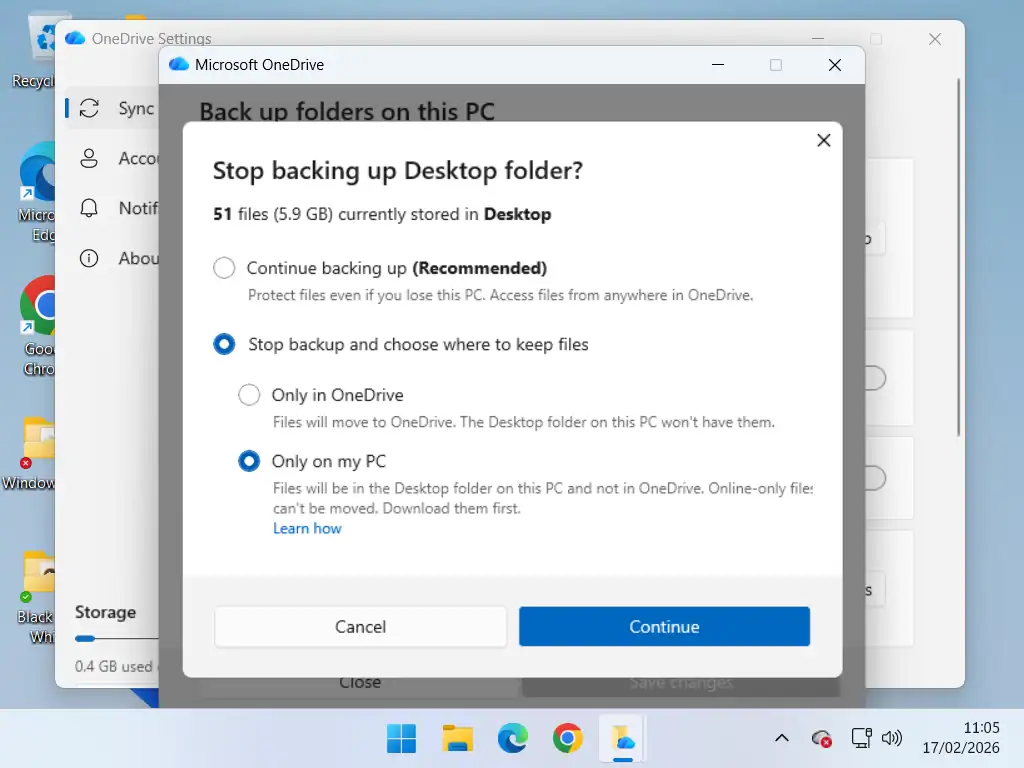Select Continue backing up (Recommended)
The image size is (1024, 768).
point(224,268)
